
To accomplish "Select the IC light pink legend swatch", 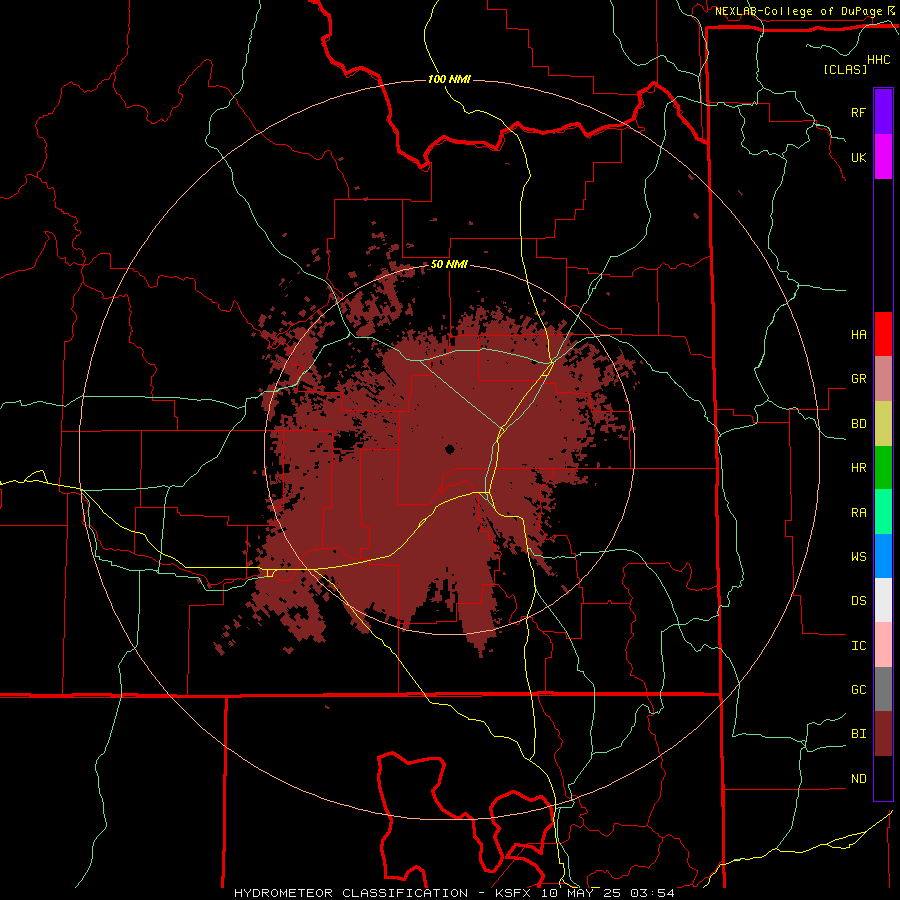I will pyautogui.click(x=883, y=645).
